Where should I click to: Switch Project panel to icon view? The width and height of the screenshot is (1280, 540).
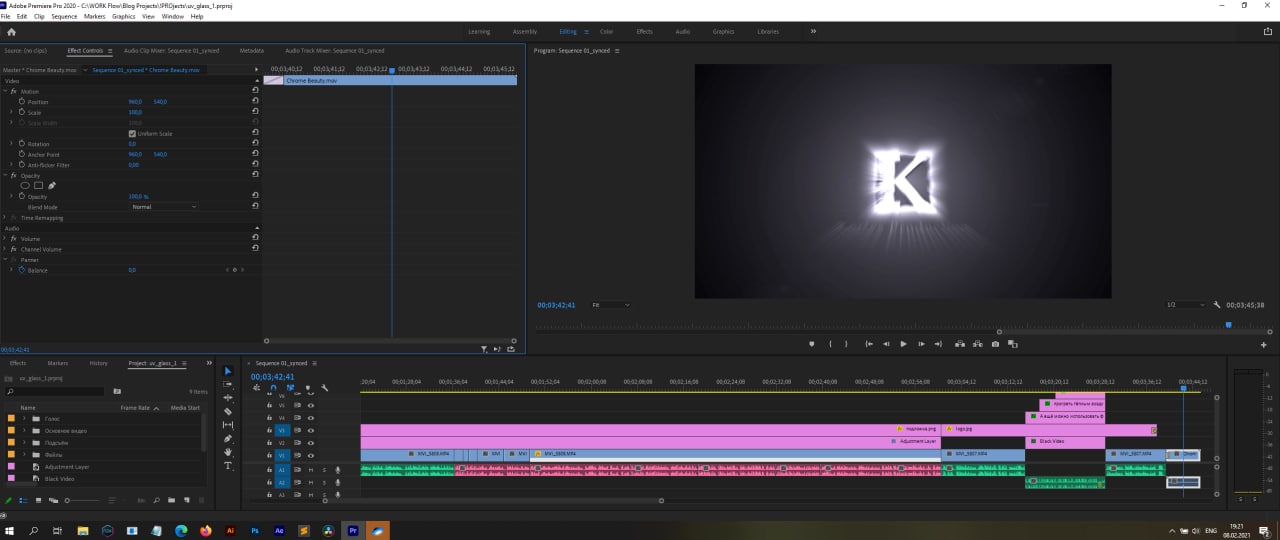click(x=37, y=500)
